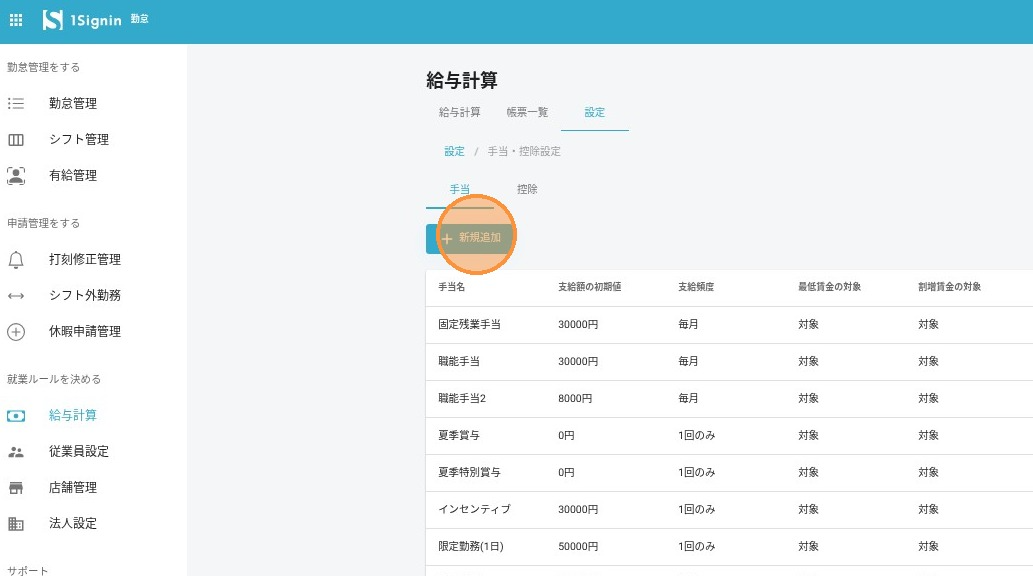Click 1回のみ in the インセンティブ row
This screenshot has height=576, width=1033.
(696, 509)
